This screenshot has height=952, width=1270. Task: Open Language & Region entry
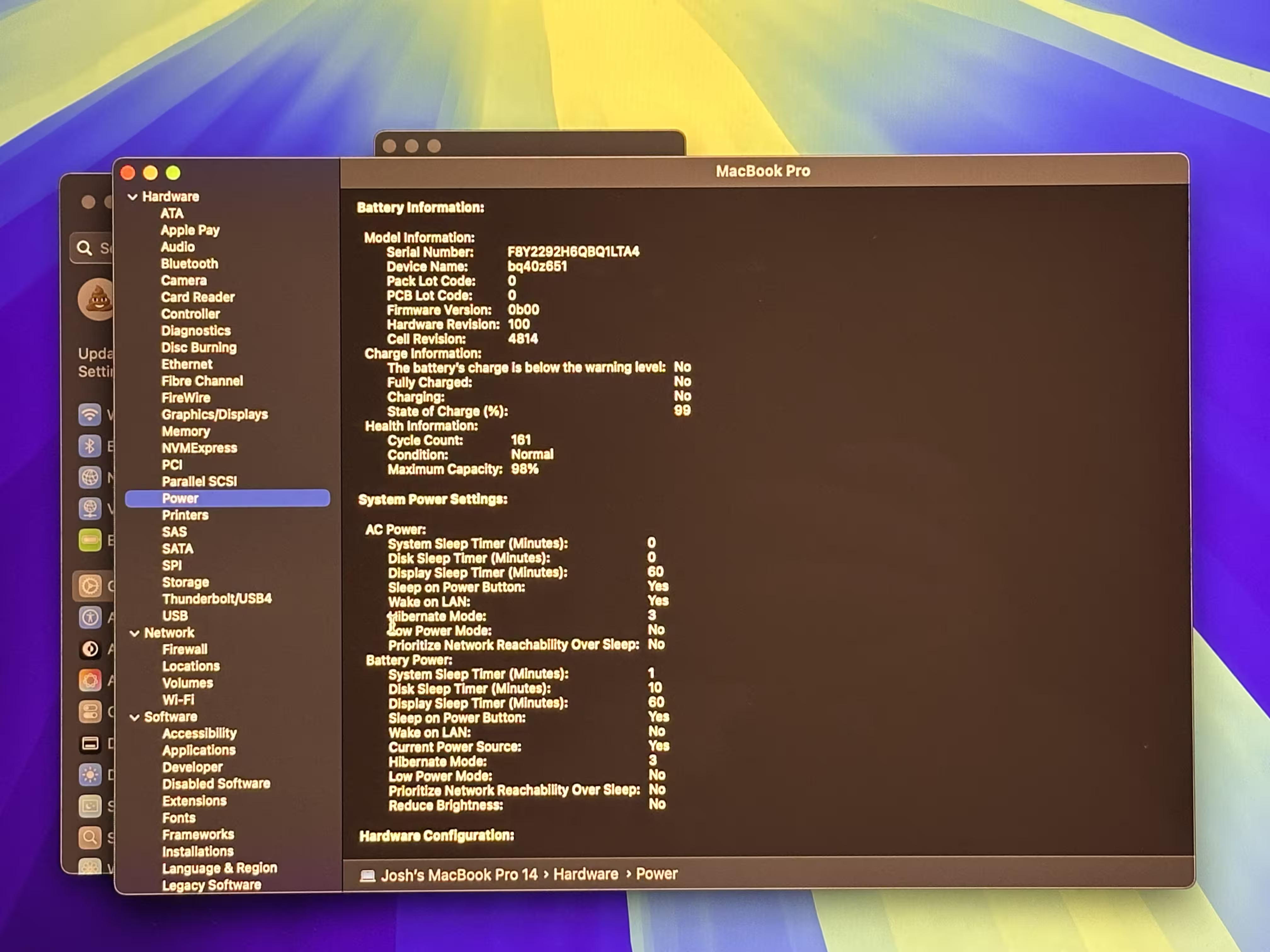click(x=220, y=868)
